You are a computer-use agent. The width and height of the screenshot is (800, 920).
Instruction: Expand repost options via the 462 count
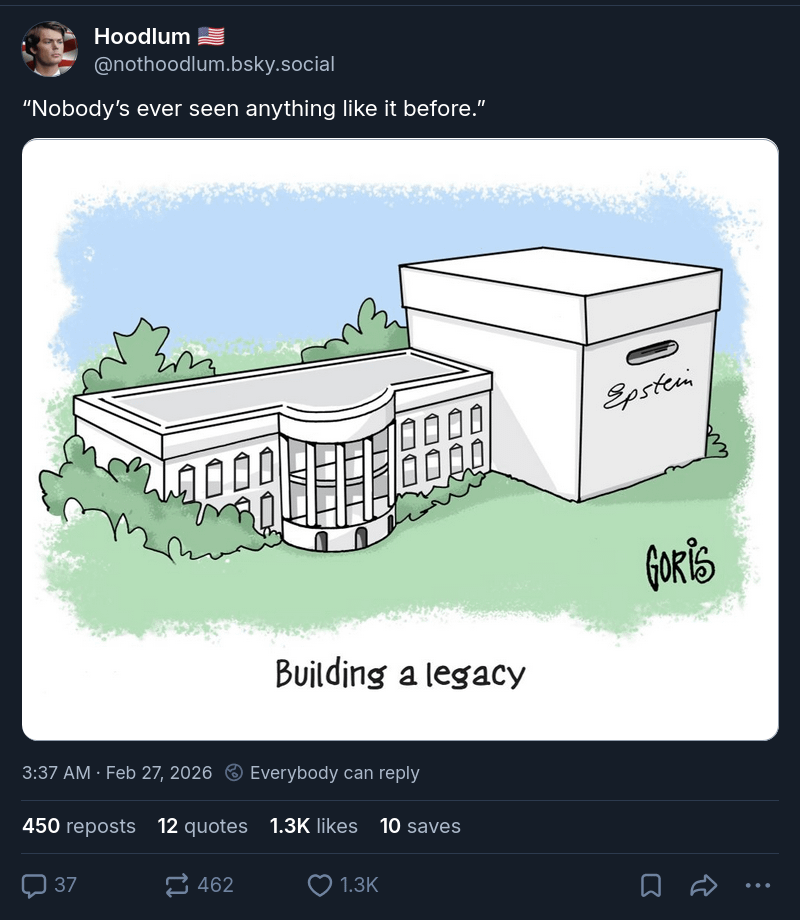pos(215,885)
